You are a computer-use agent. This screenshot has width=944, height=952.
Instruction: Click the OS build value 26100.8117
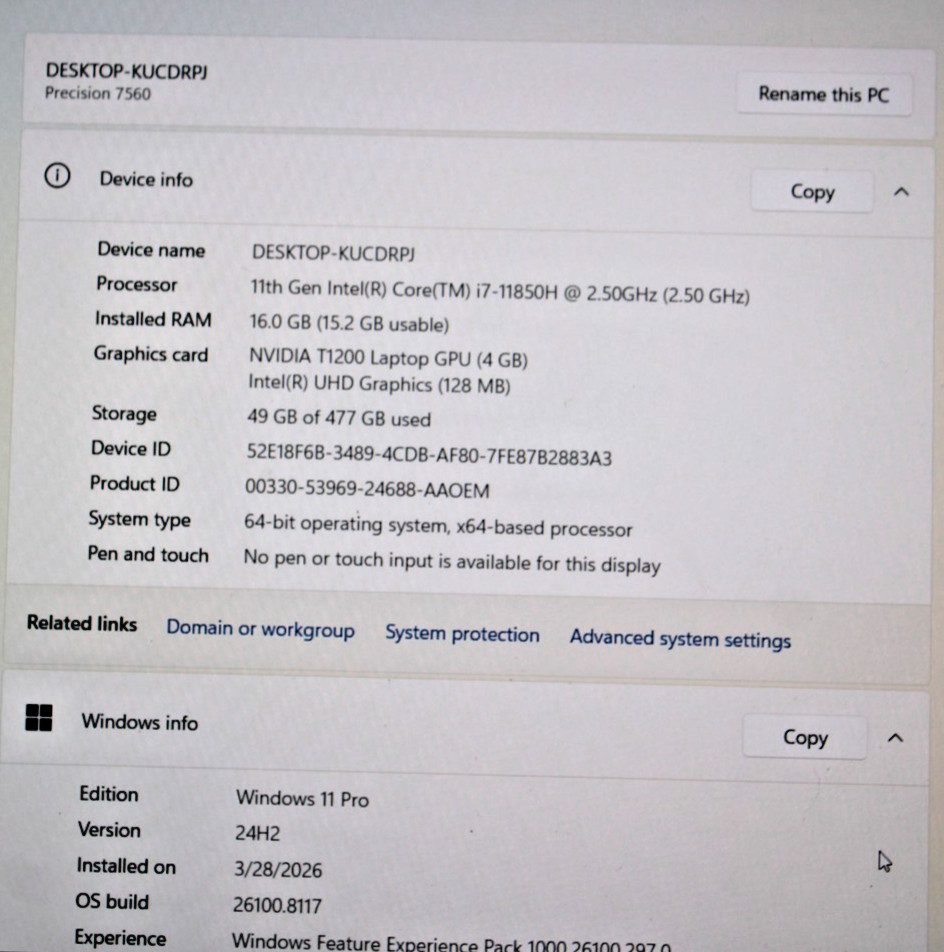[277, 905]
